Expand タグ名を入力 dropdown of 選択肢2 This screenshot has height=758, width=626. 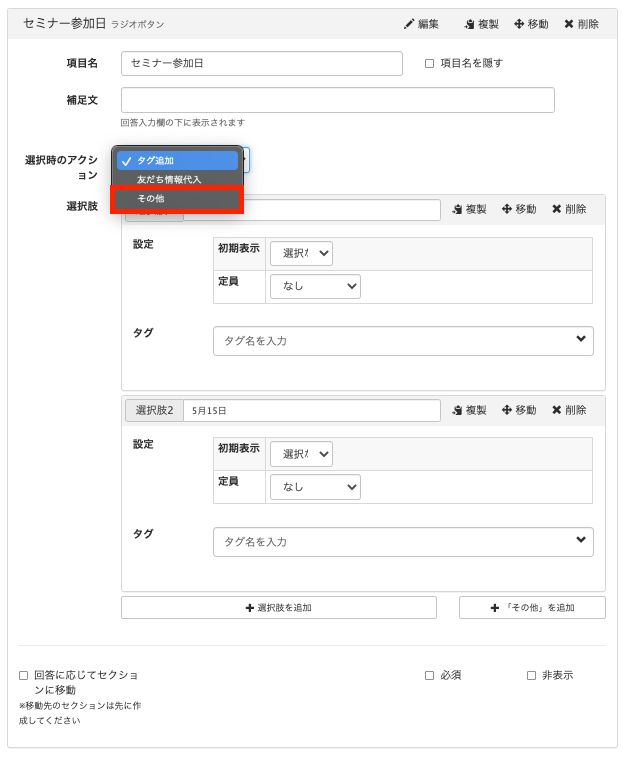click(403, 542)
